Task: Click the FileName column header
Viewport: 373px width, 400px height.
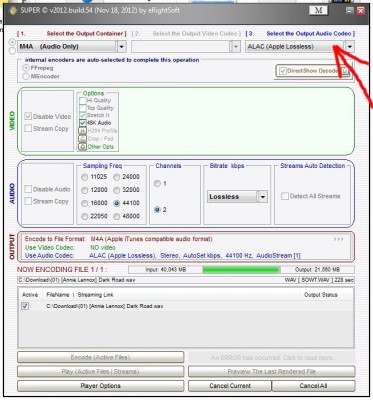Action: [58, 295]
